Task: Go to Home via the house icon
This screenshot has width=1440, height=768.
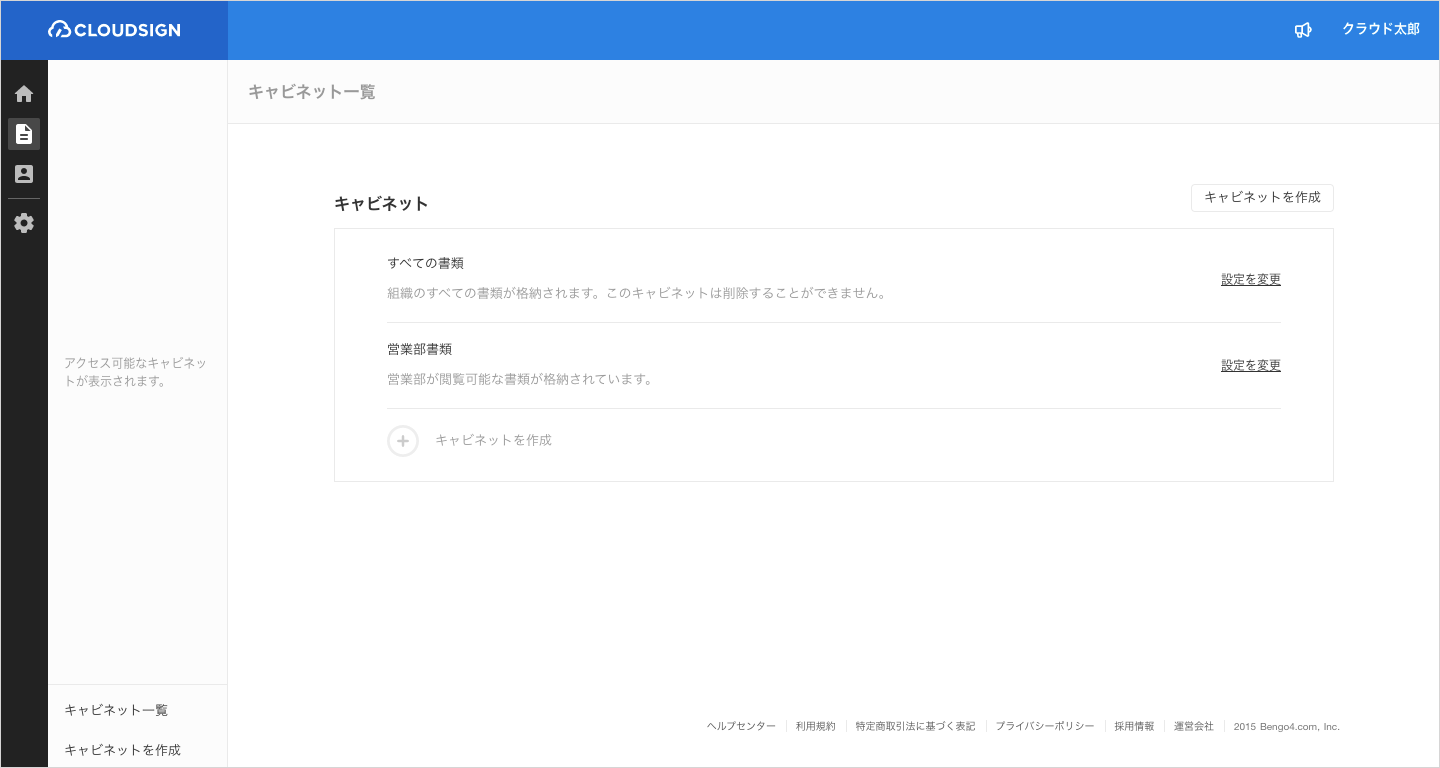Action: pos(24,94)
